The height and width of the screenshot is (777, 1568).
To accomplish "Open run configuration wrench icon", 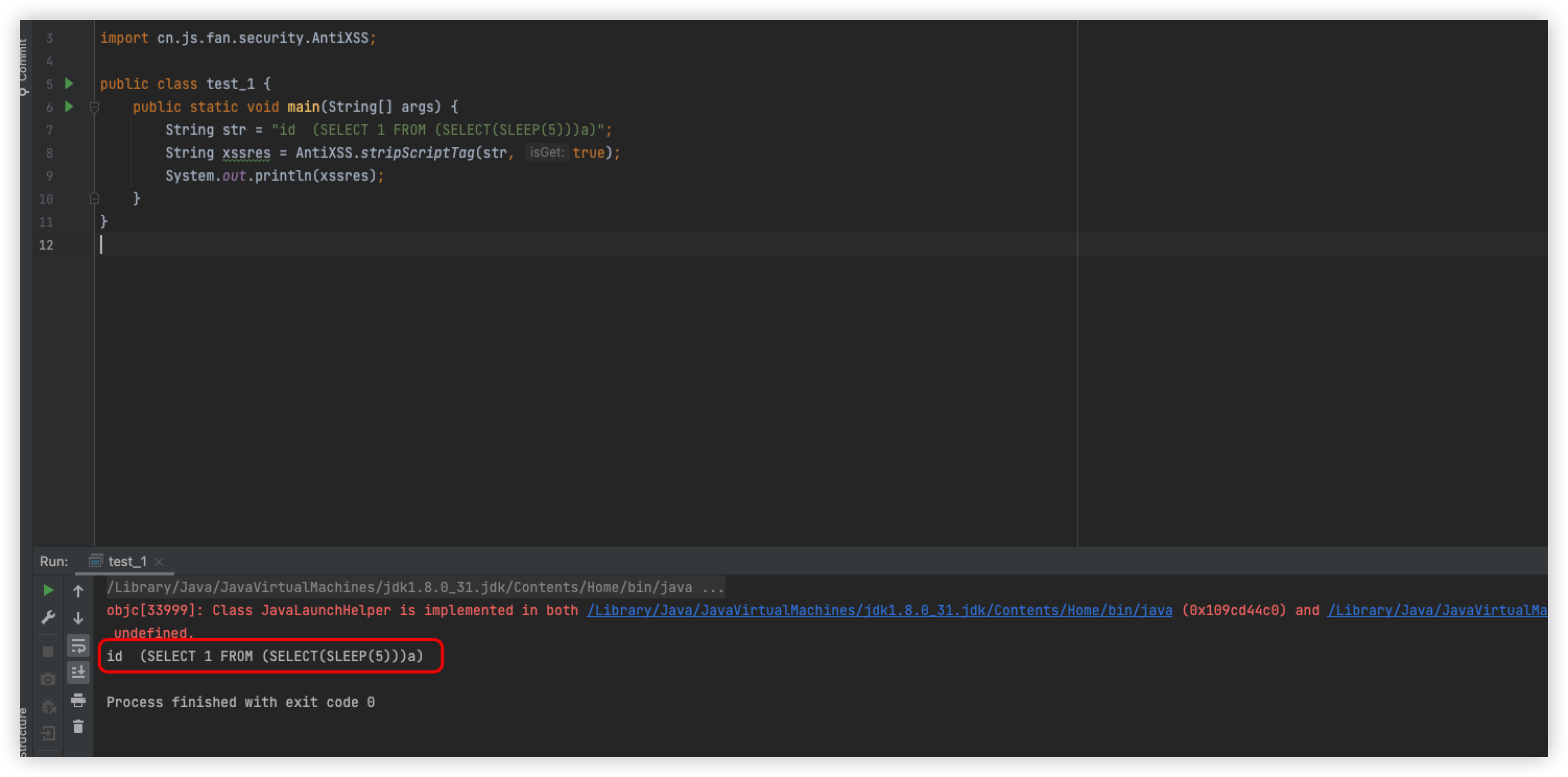I will [x=48, y=617].
